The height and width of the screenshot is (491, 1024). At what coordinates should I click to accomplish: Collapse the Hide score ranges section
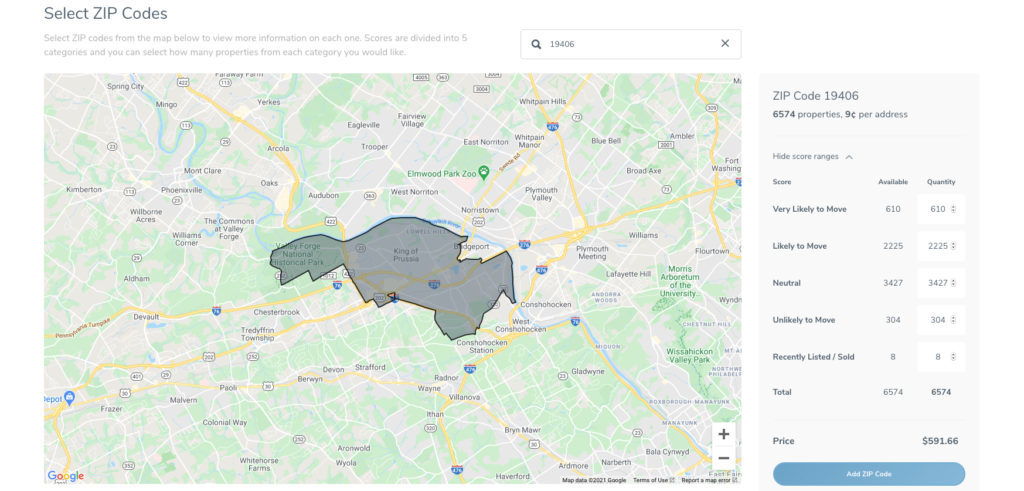pos(812,157)
